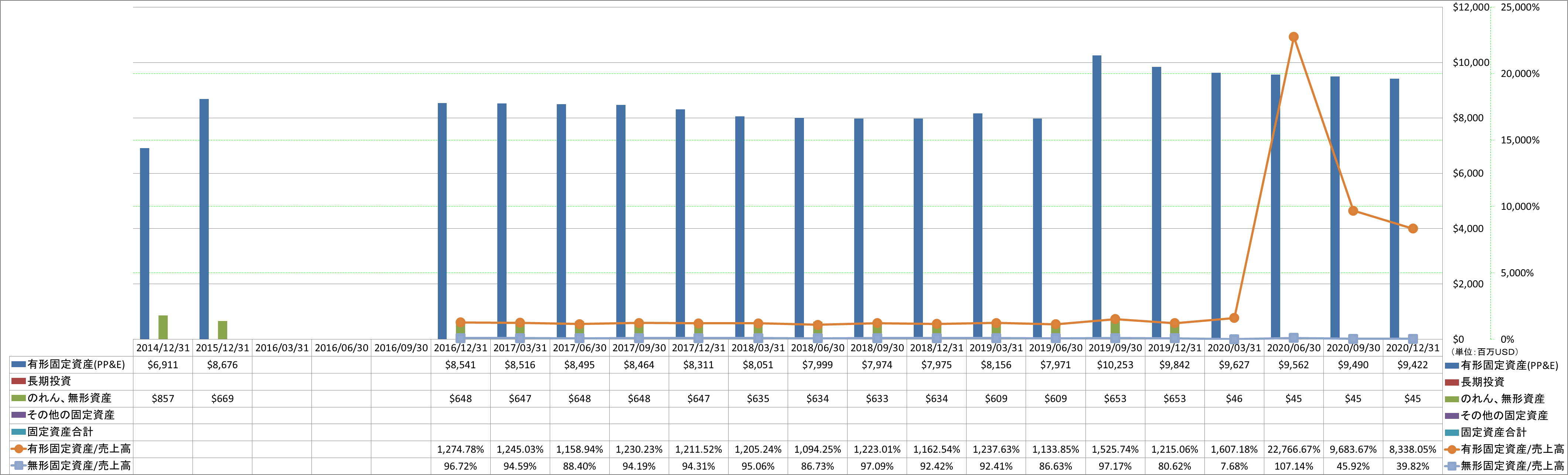
Task: Click the tallest blue bar above 2019/09/30
Action: point(1097,197)
